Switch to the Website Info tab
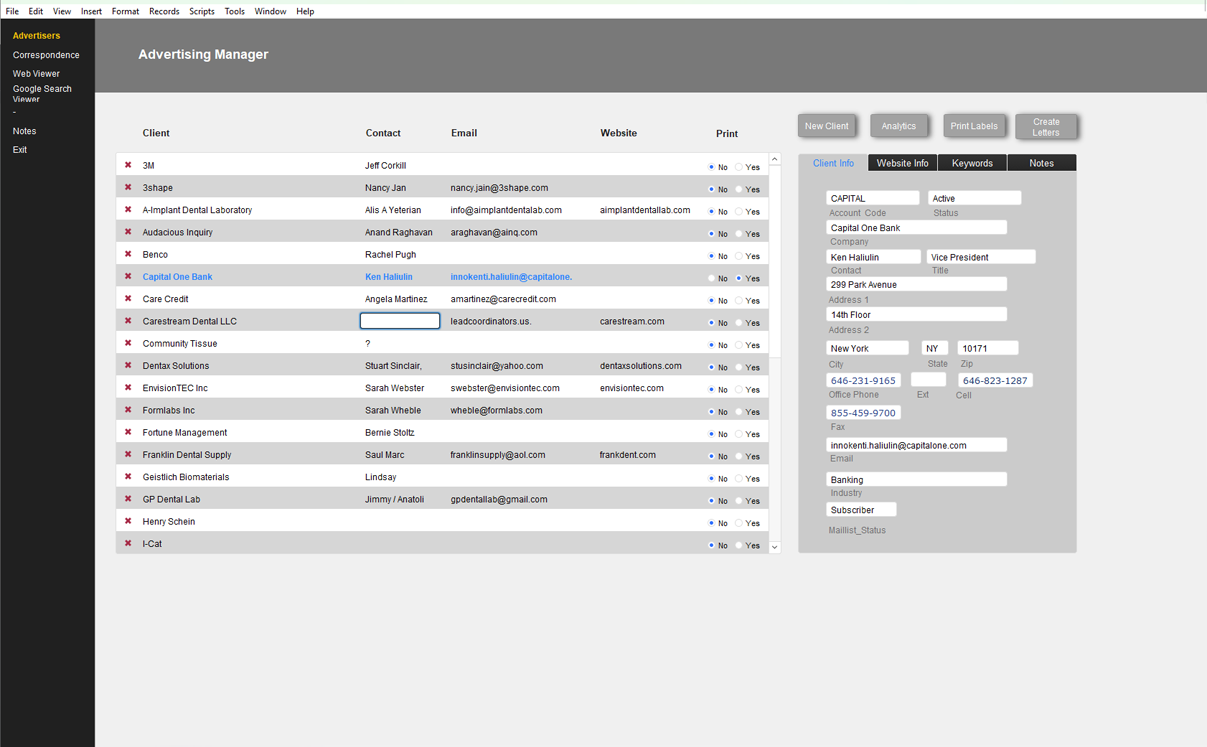The height and width of the screenshot is (747, 1207). 903,163
